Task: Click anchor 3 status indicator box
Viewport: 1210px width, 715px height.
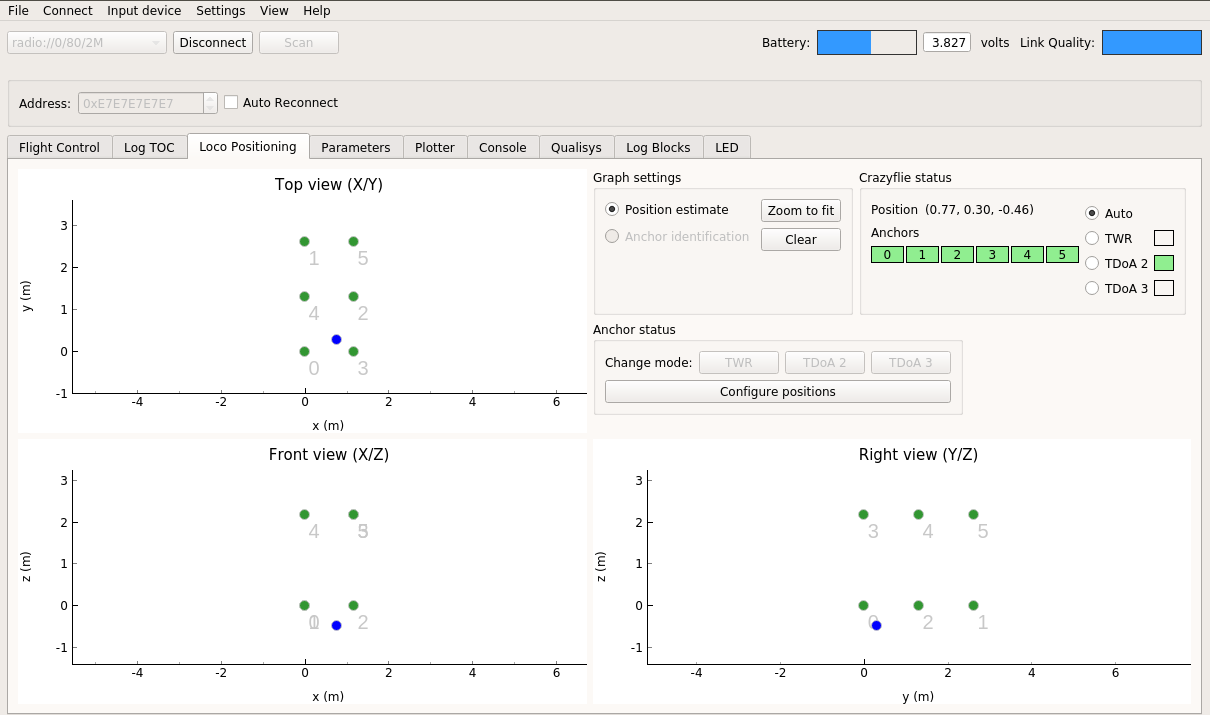Action: coord(992,255)
